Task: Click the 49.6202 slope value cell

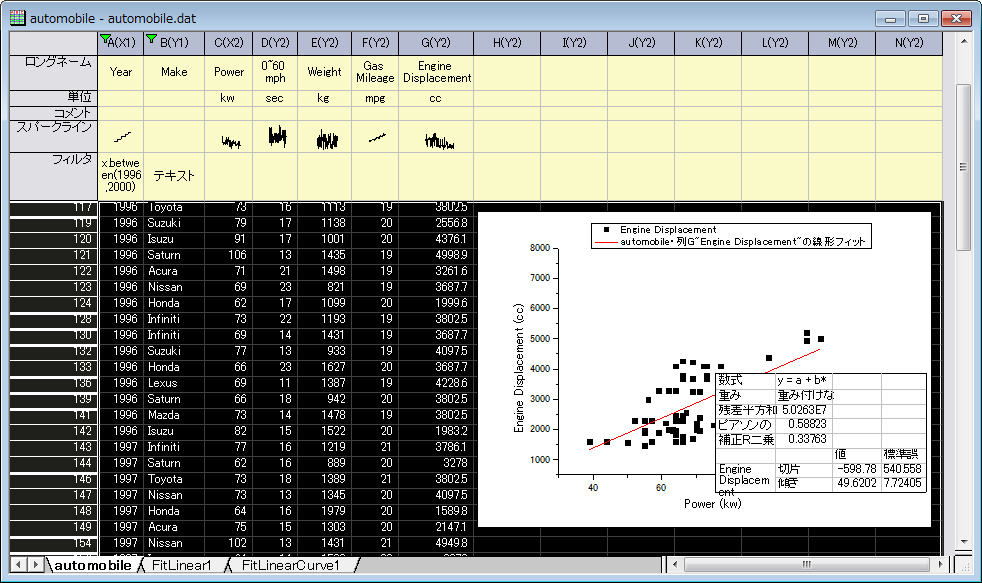Action: (x=857, y=483)
